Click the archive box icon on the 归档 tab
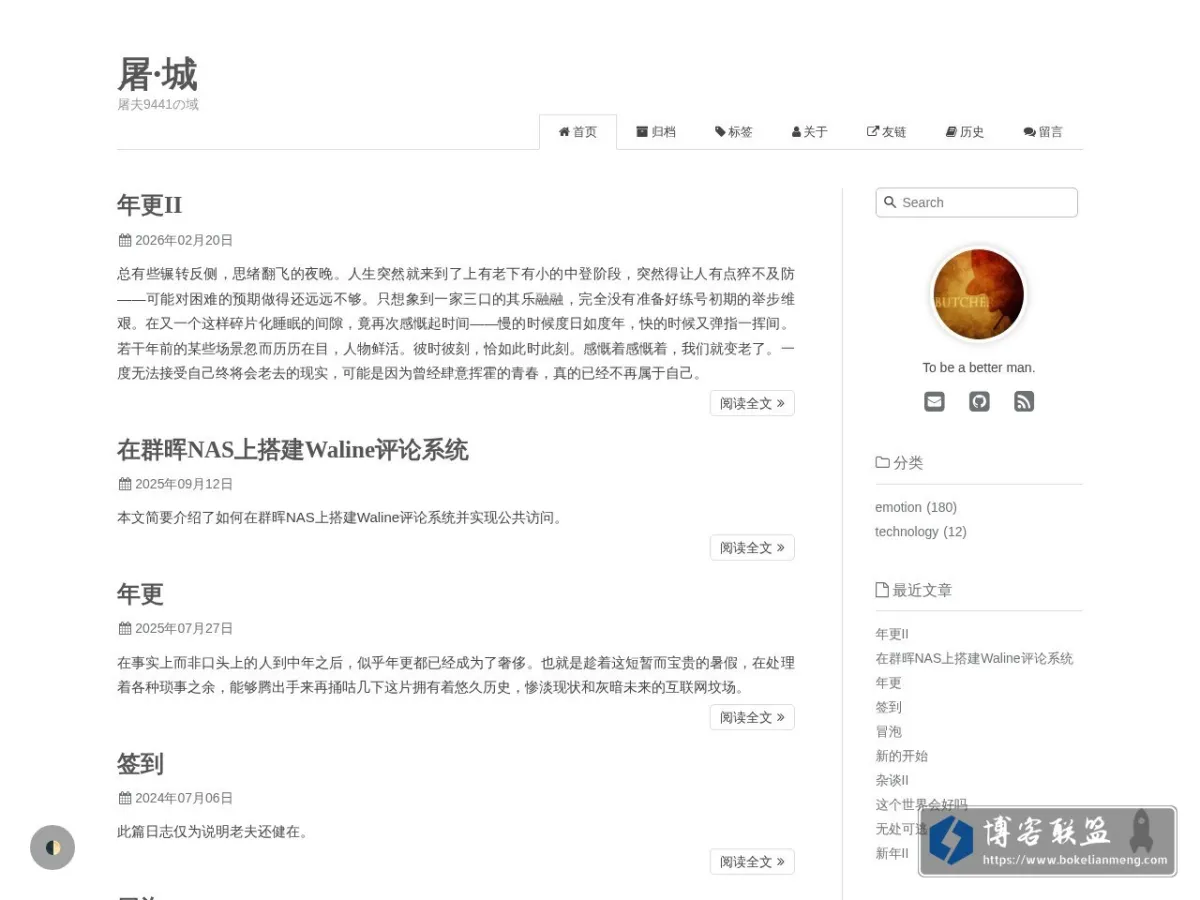The height and width of the screenshot is (900, 1200). point(642,132)
